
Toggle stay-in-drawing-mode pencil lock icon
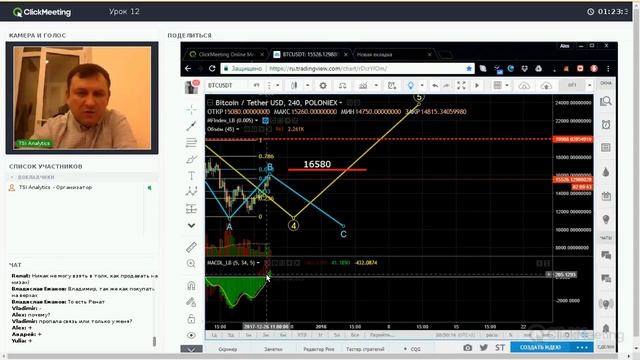coord(191,302)
